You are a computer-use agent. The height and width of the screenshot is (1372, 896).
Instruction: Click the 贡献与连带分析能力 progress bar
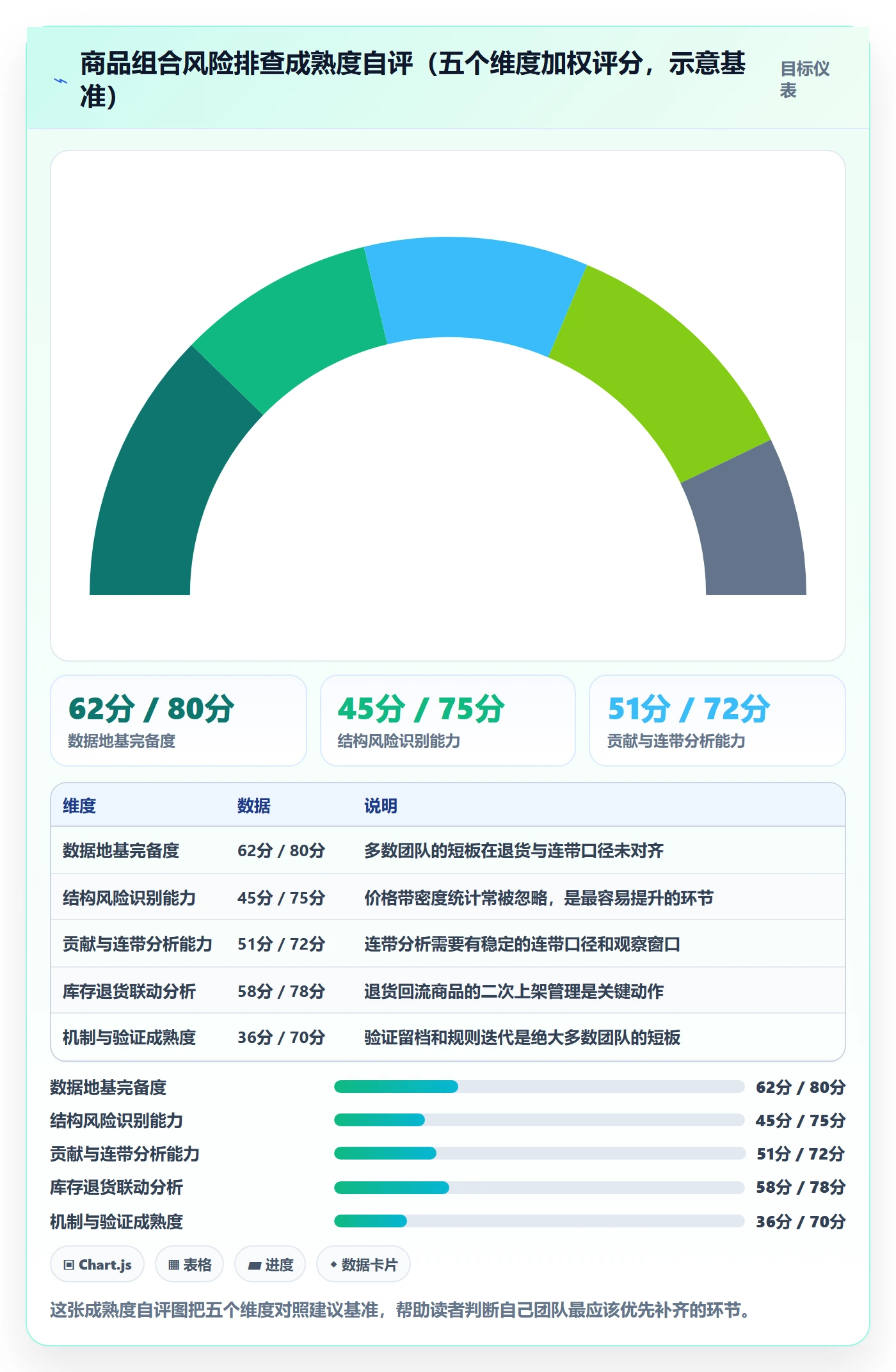click(539, 1153)
